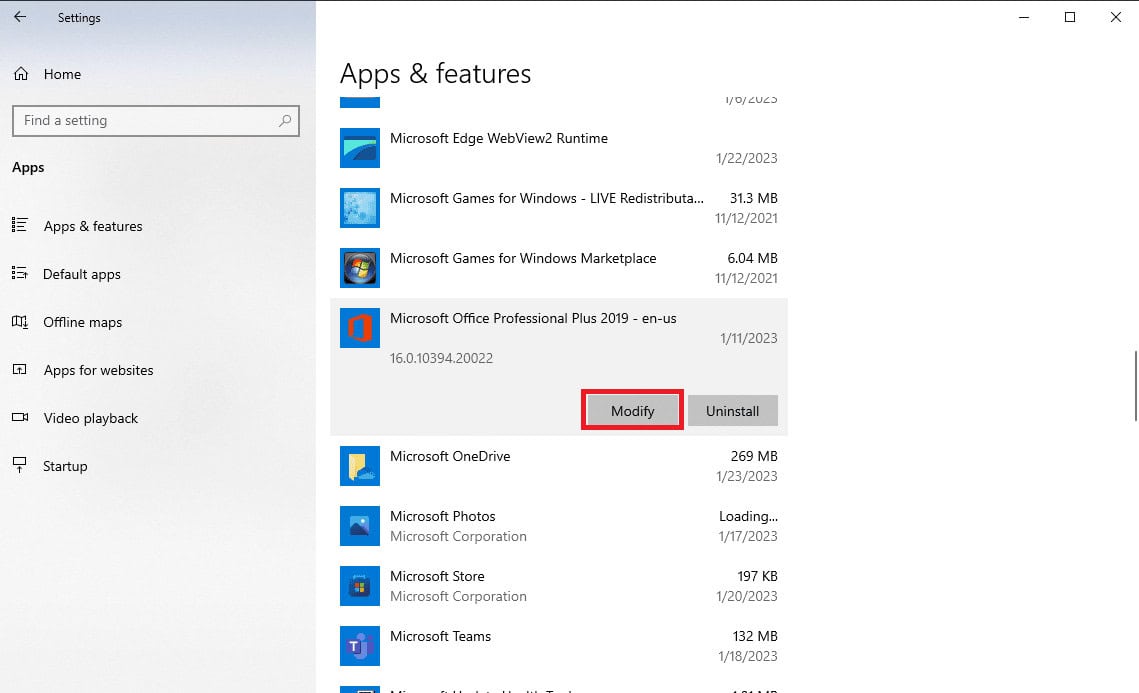Select Microsoft Edge WebView2 Runtime entry

[x=559, y=148]
